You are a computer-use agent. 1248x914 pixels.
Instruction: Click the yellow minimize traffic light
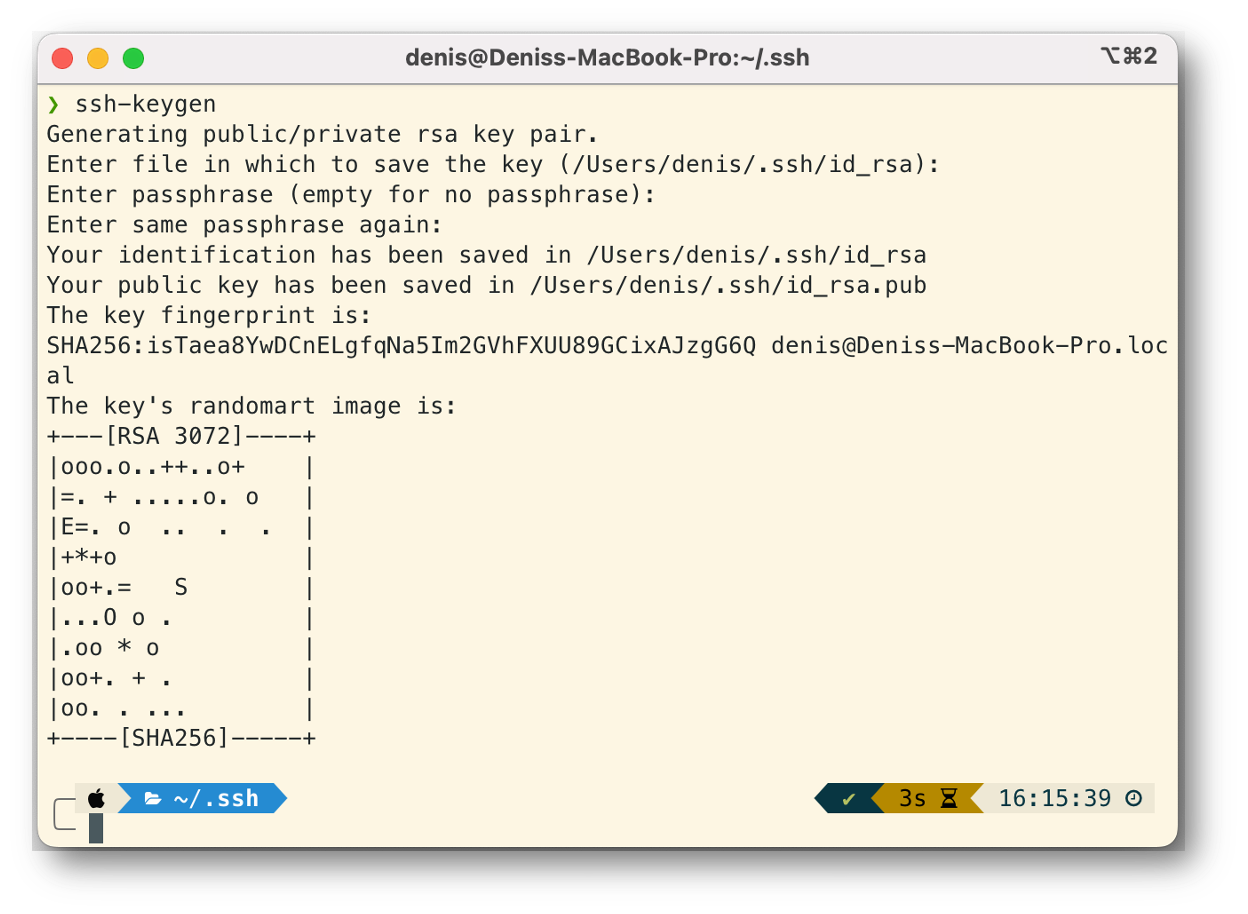pos(98,58)
